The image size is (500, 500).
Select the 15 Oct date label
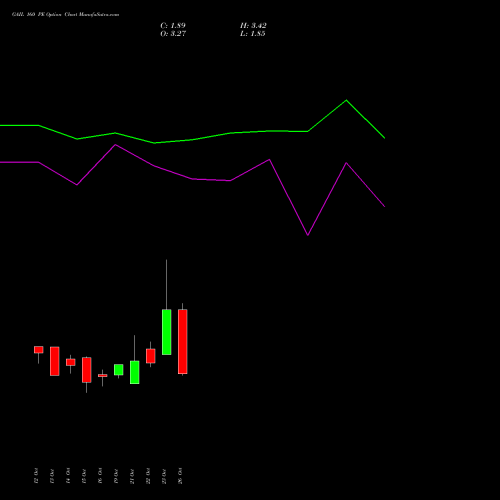(x=84, y=476)
